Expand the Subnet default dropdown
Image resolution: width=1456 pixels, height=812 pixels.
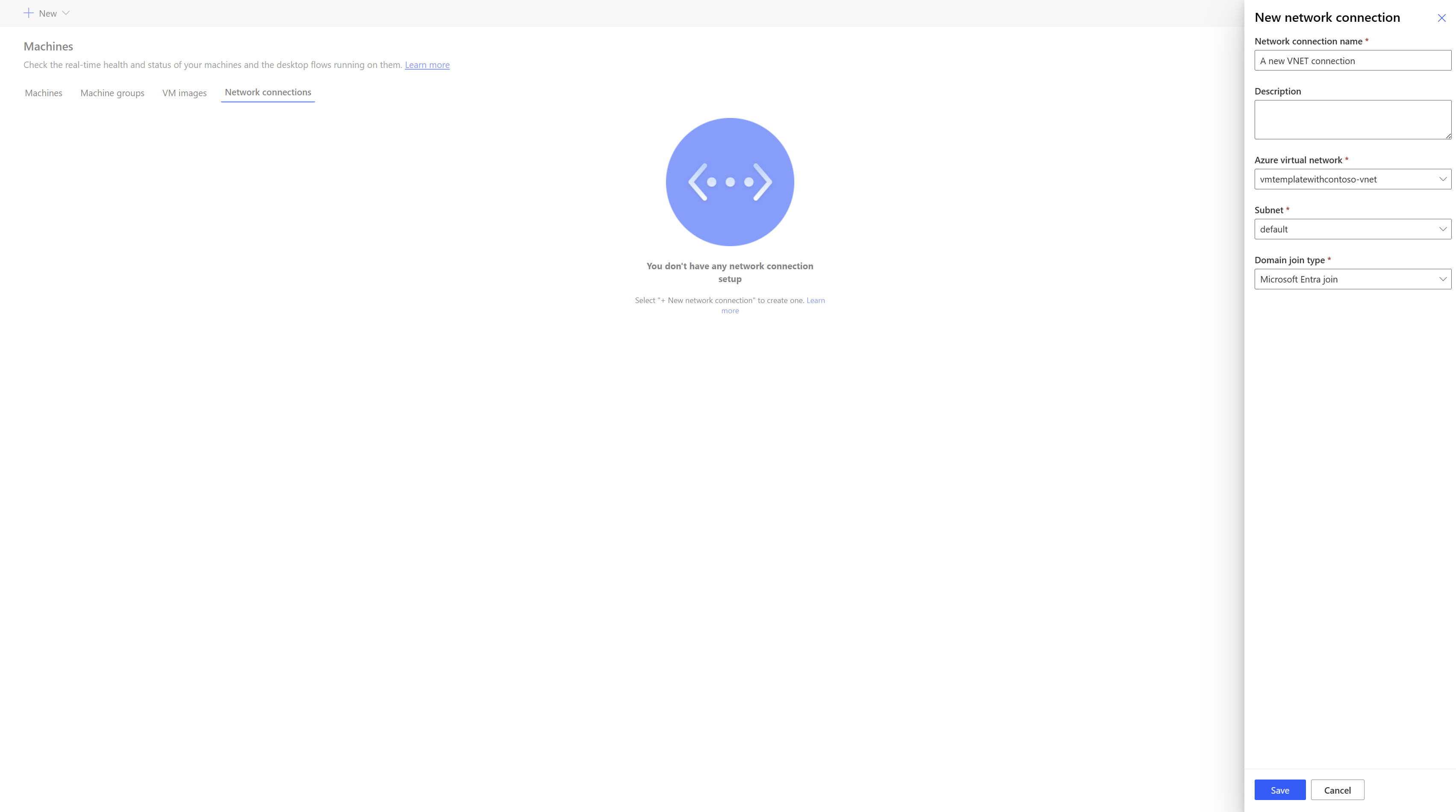pyautogui.click(x=1440, y=228)
